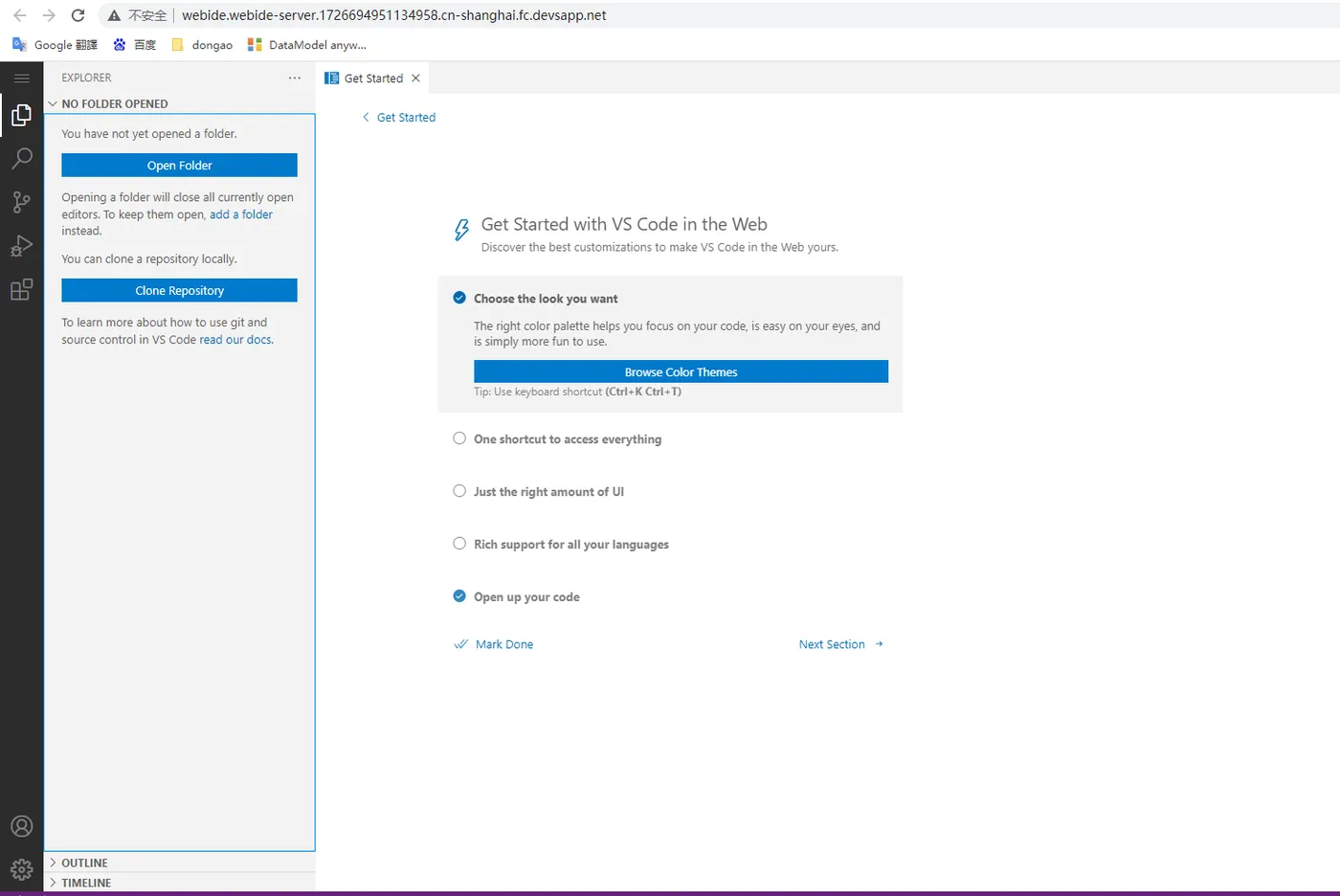Click the EXPLORER panel title
This screenshot has height=896, width=1340.
[x=86, y=78]
